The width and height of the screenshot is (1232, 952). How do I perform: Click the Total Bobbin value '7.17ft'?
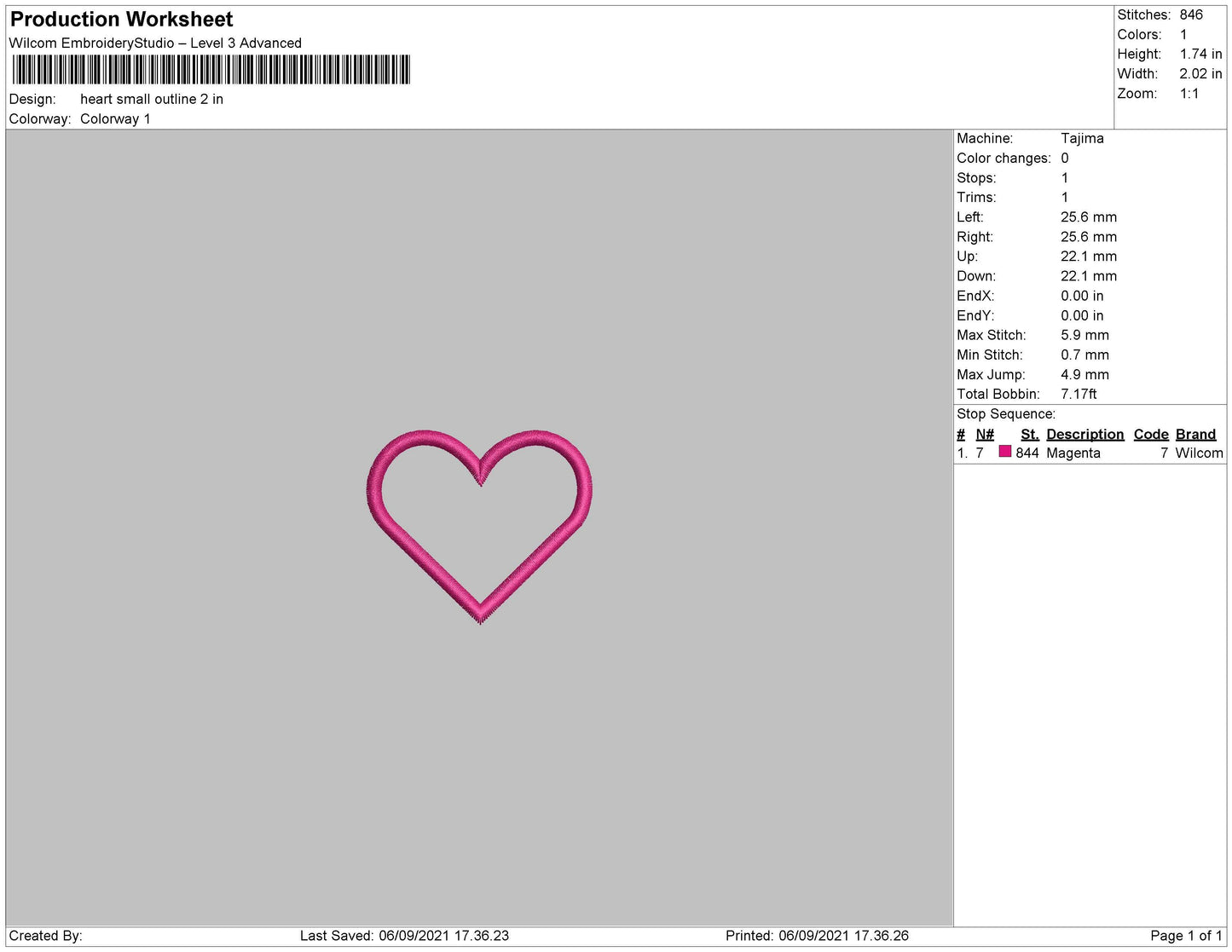pyautogui.click(x=1079, y=394)
